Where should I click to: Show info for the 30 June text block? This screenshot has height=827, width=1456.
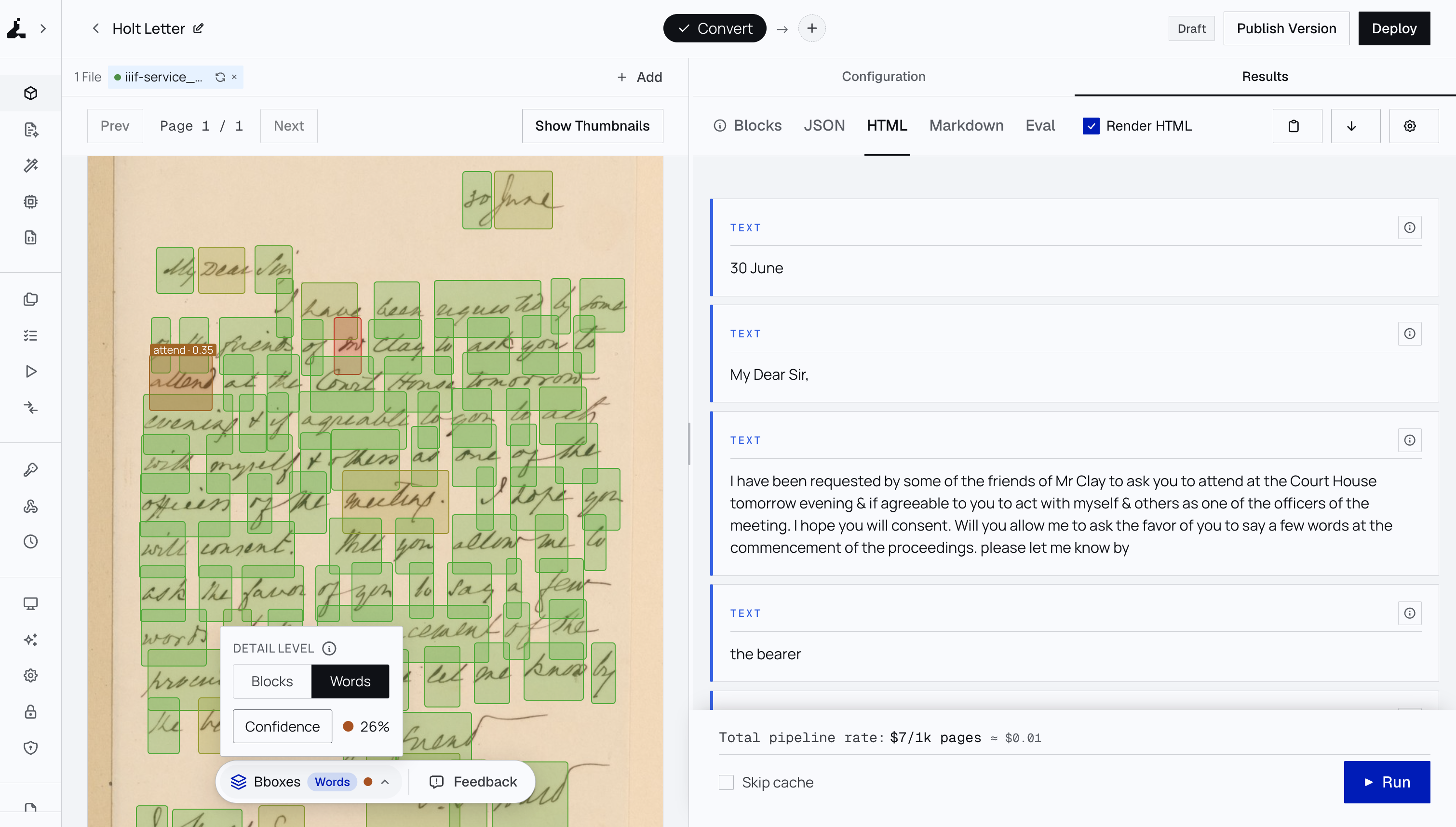pos(1409,228)
